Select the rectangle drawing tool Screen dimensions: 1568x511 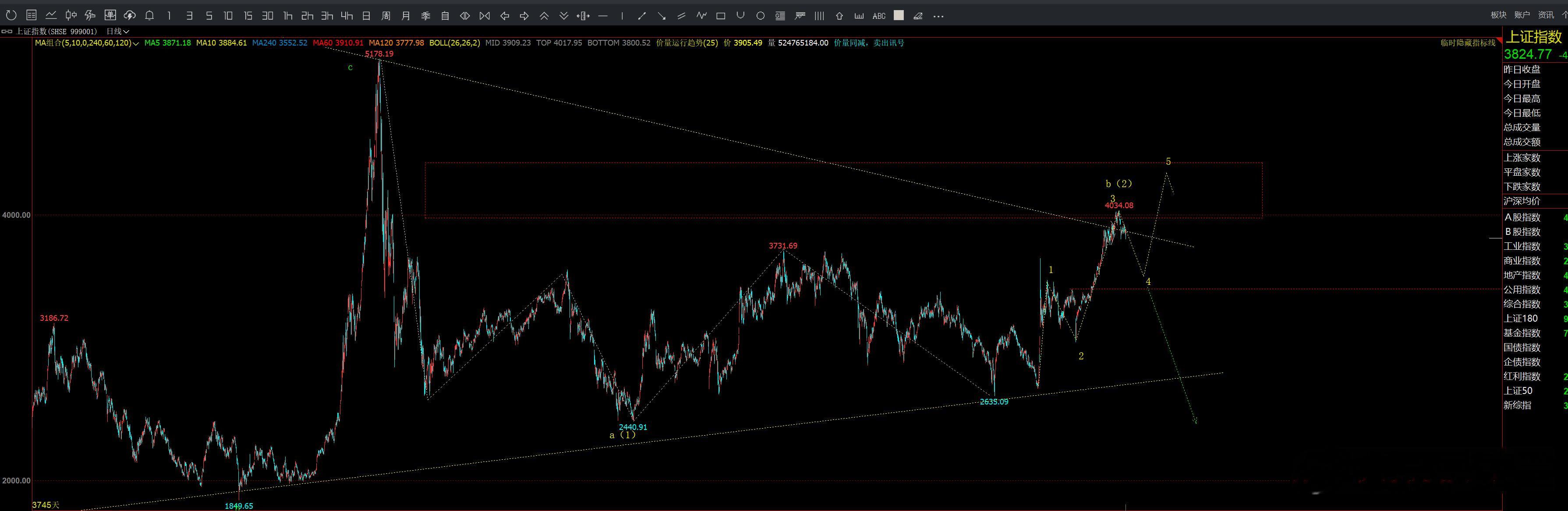721,16
